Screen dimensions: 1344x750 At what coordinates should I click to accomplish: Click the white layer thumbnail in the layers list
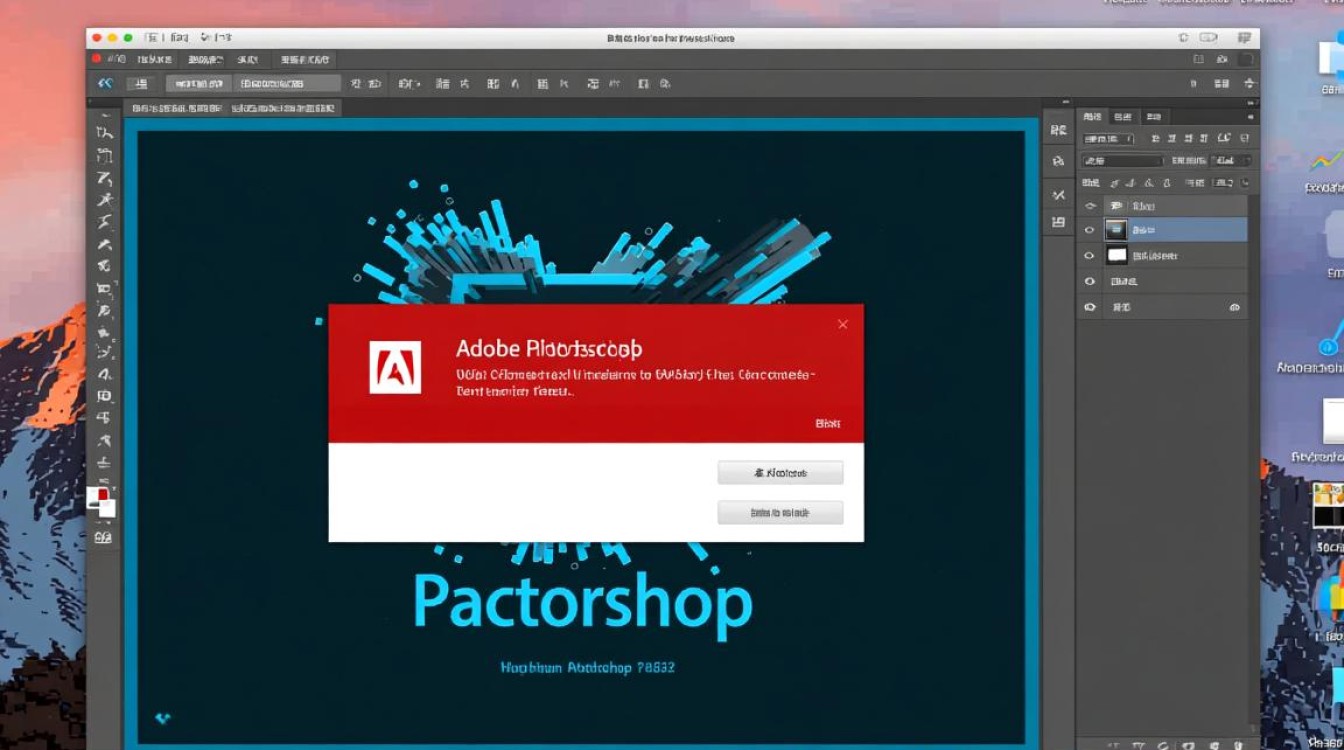pyautogui.click(x=1116, y=256)
